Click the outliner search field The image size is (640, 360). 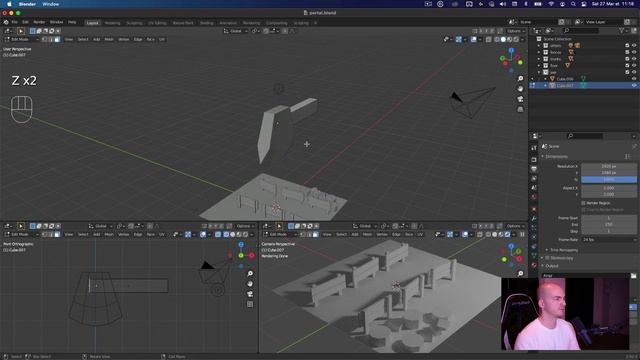click(581, 31)
